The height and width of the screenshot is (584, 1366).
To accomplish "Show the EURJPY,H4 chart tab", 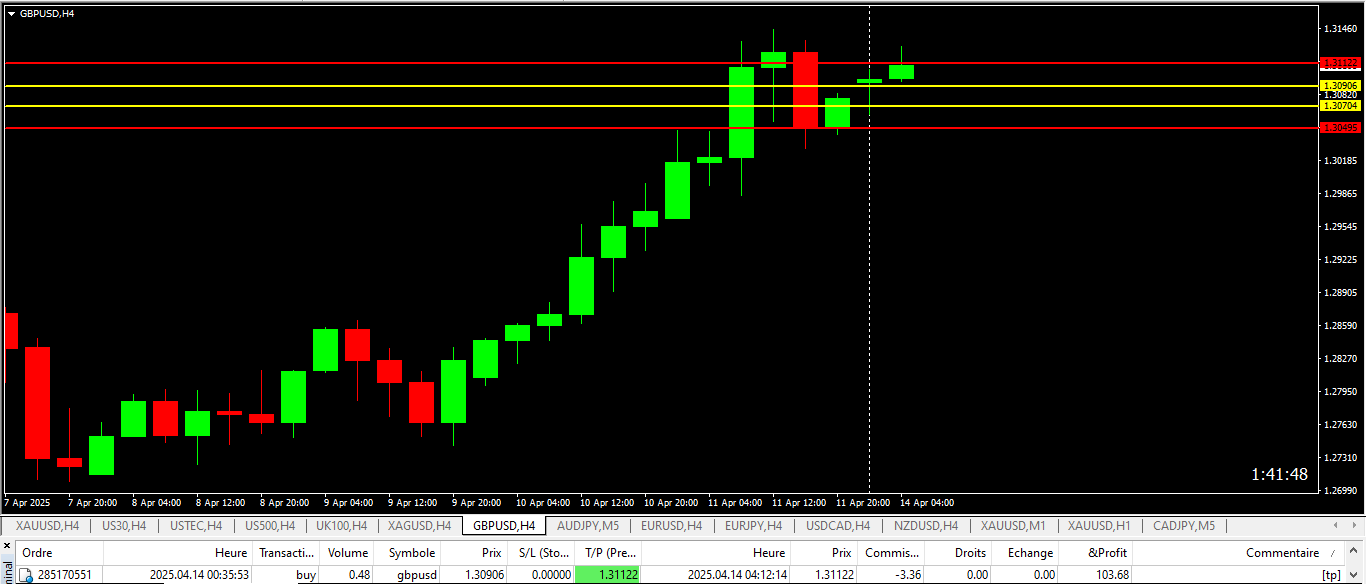I will click(x=753, y=526).
